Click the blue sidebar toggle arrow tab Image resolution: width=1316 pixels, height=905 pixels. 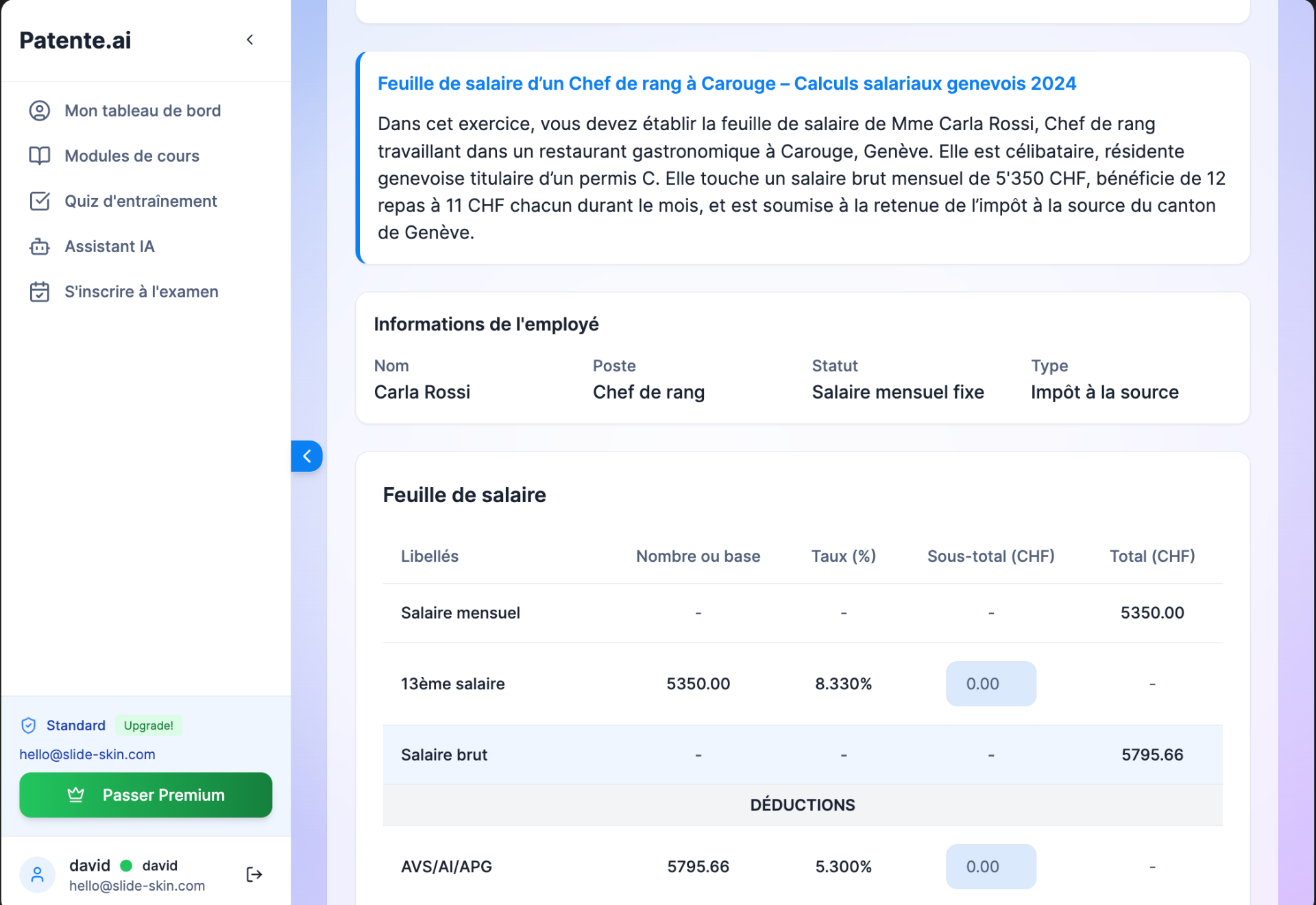[x=307, y=456]
